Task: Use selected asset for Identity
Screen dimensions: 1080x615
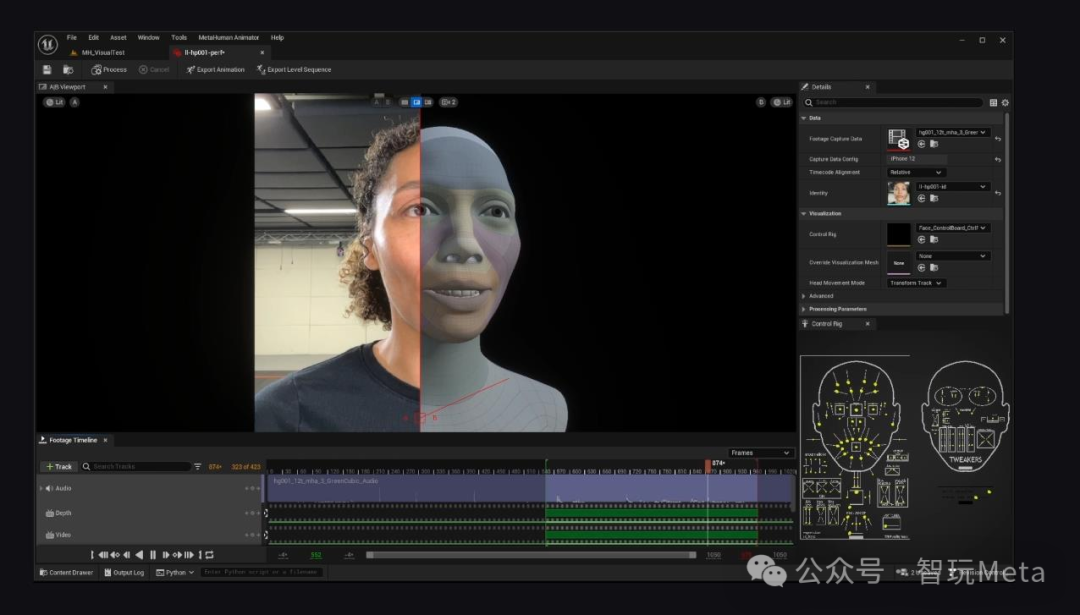Action: click(922, 198)
